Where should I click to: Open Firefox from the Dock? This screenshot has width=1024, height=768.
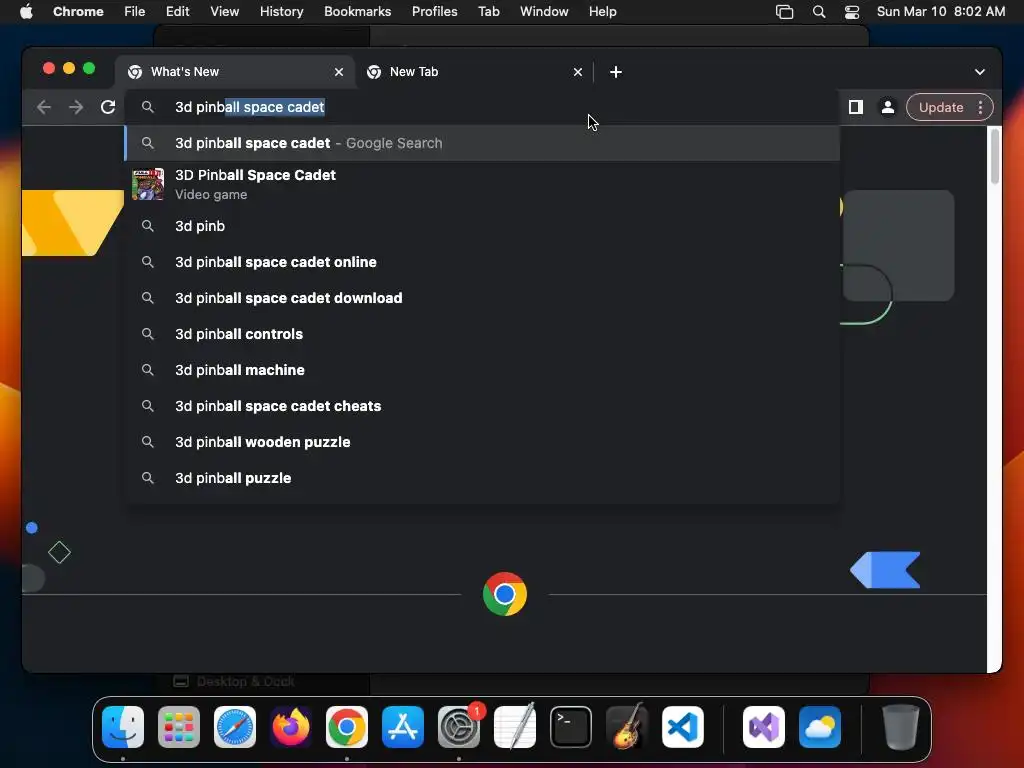pos(291,727)
